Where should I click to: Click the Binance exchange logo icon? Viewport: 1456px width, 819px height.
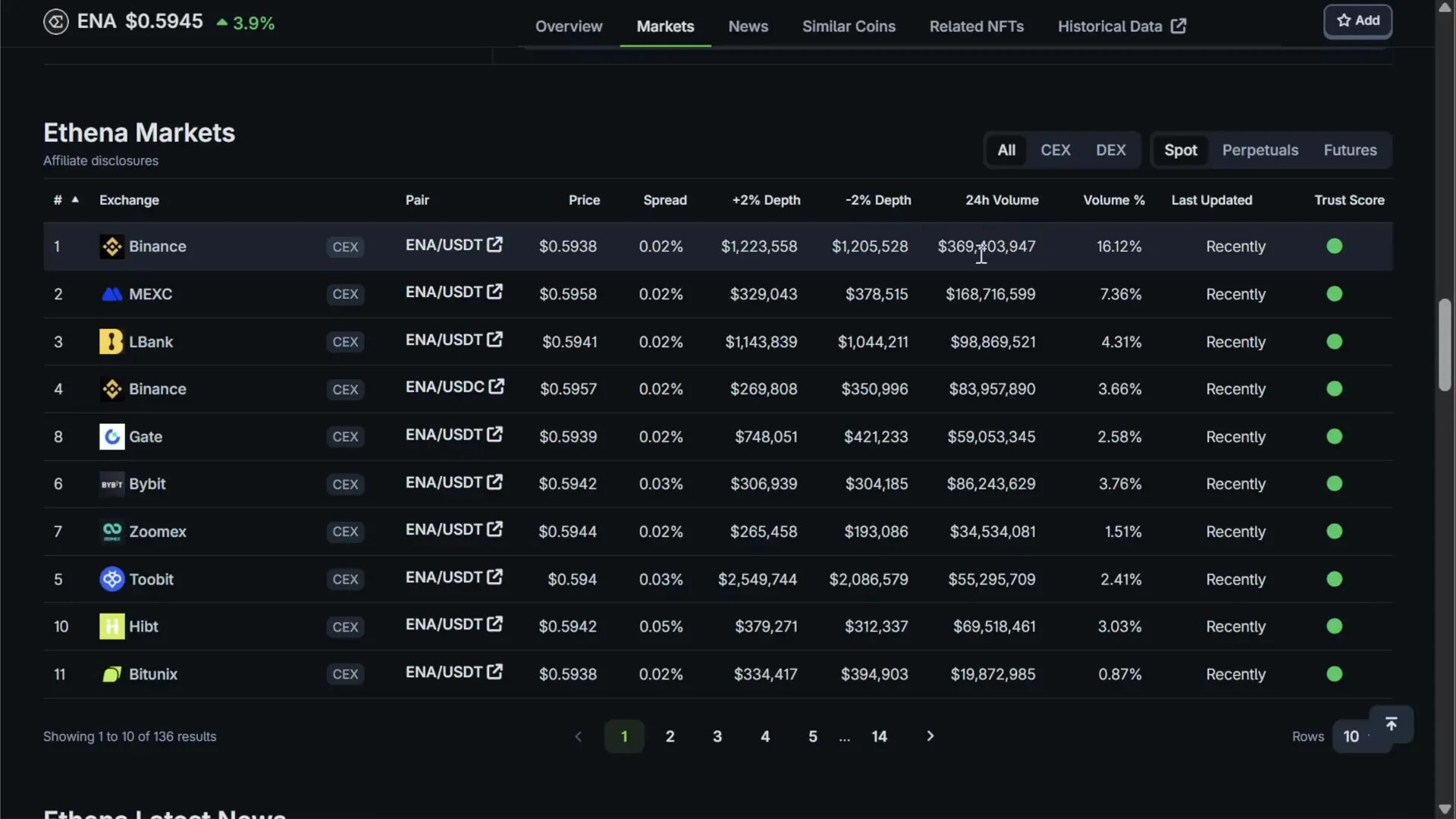click(111, 246)
